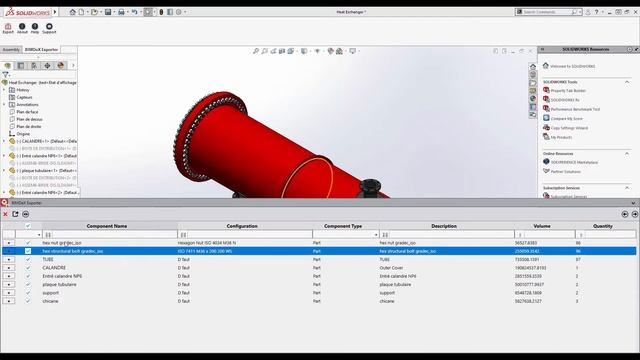The height and width of the screenshot is (360, 640).
Task: Toggle the checkbox for the support row
Action: point(28,293)
